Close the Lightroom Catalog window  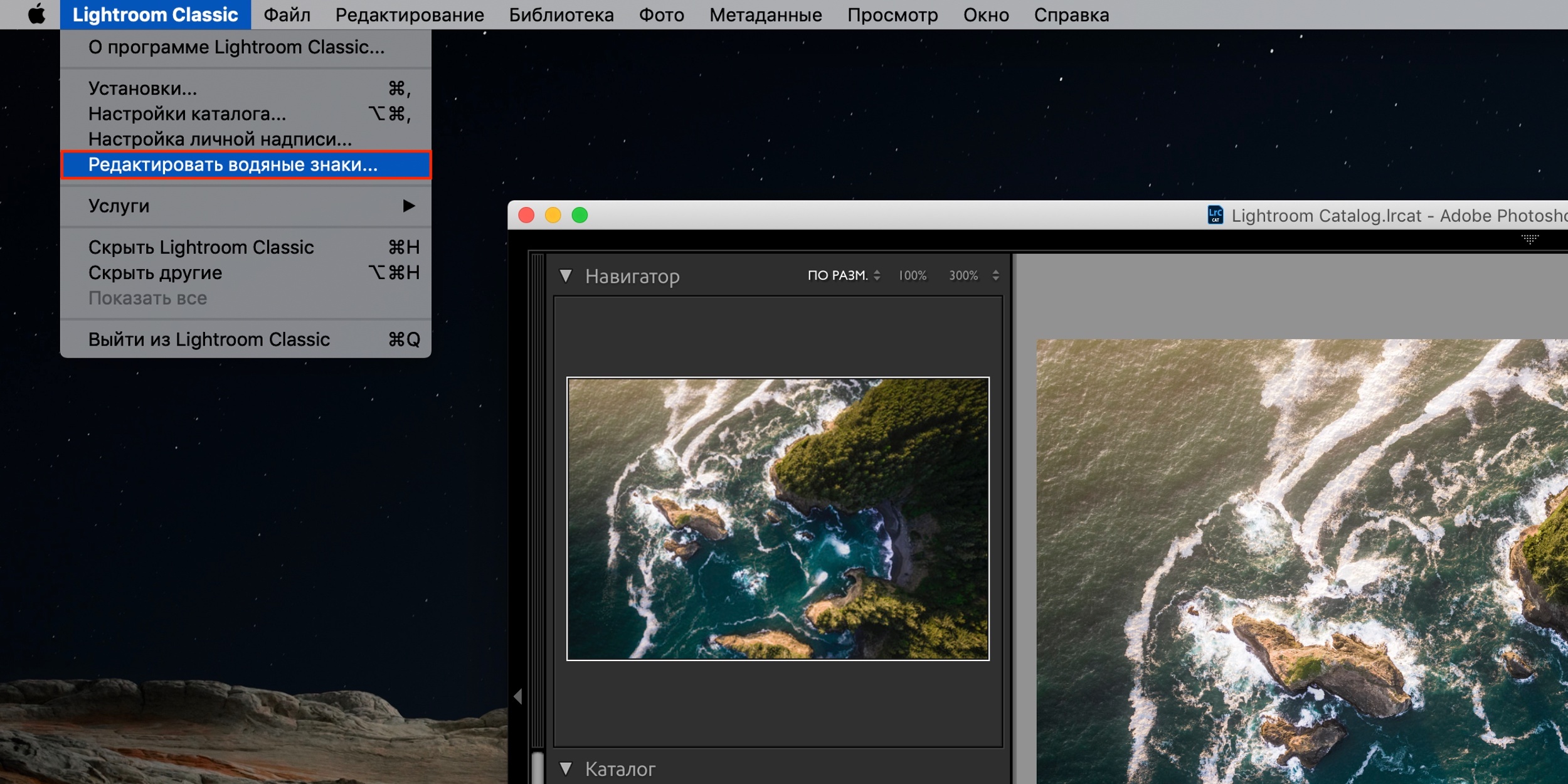[x=526, y=215]
